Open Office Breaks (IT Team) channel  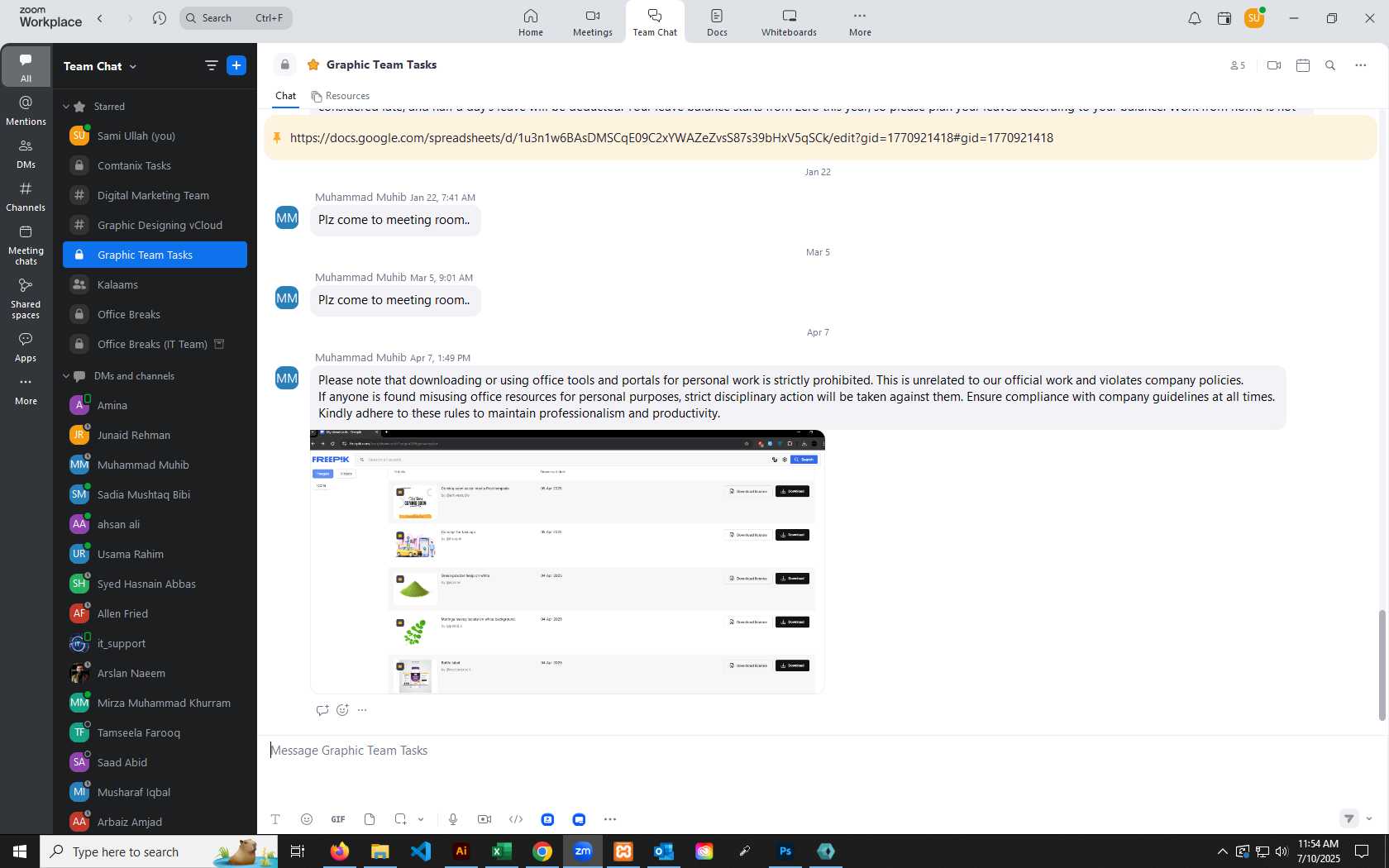(x=155, y=344)
